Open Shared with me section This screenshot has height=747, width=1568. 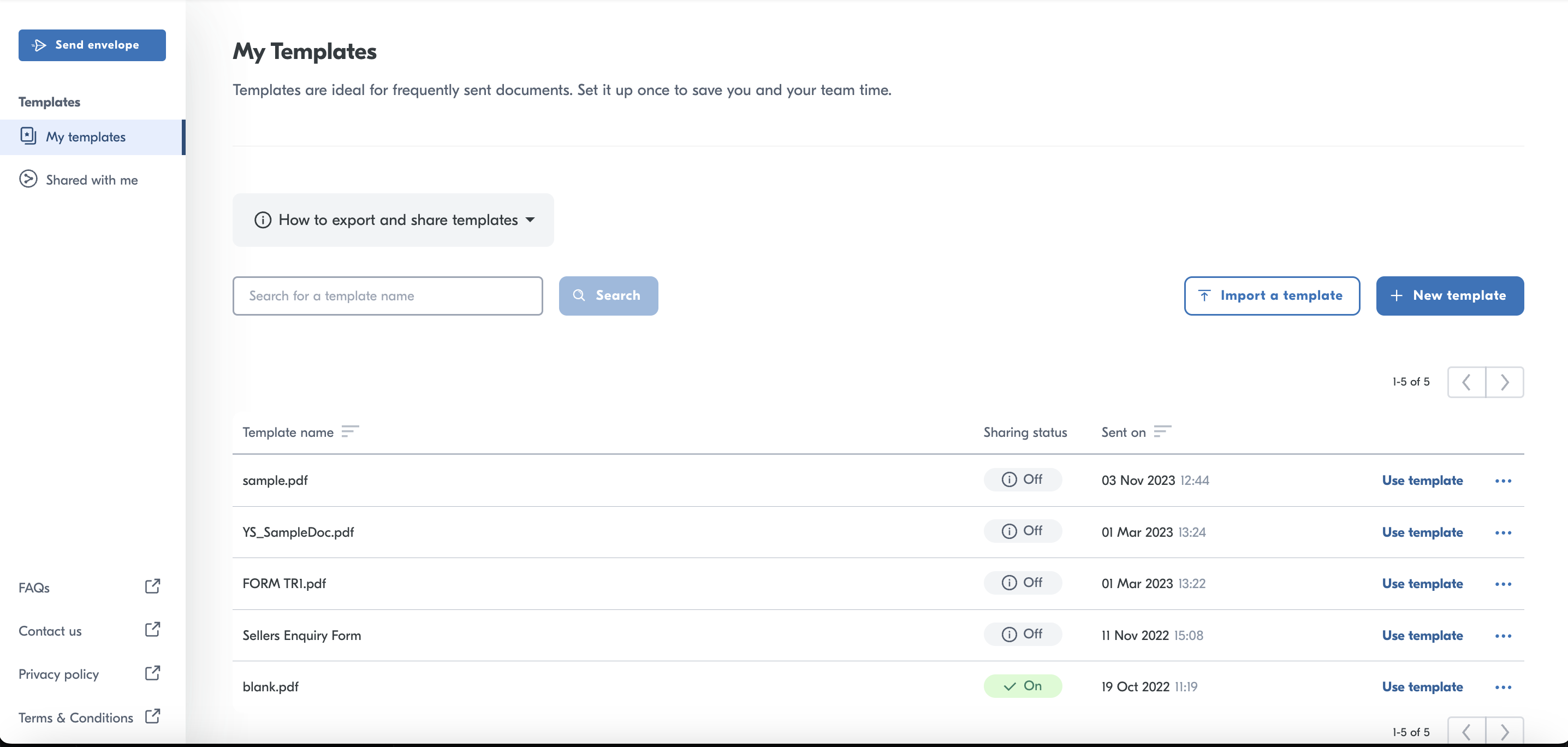point(92,180)
